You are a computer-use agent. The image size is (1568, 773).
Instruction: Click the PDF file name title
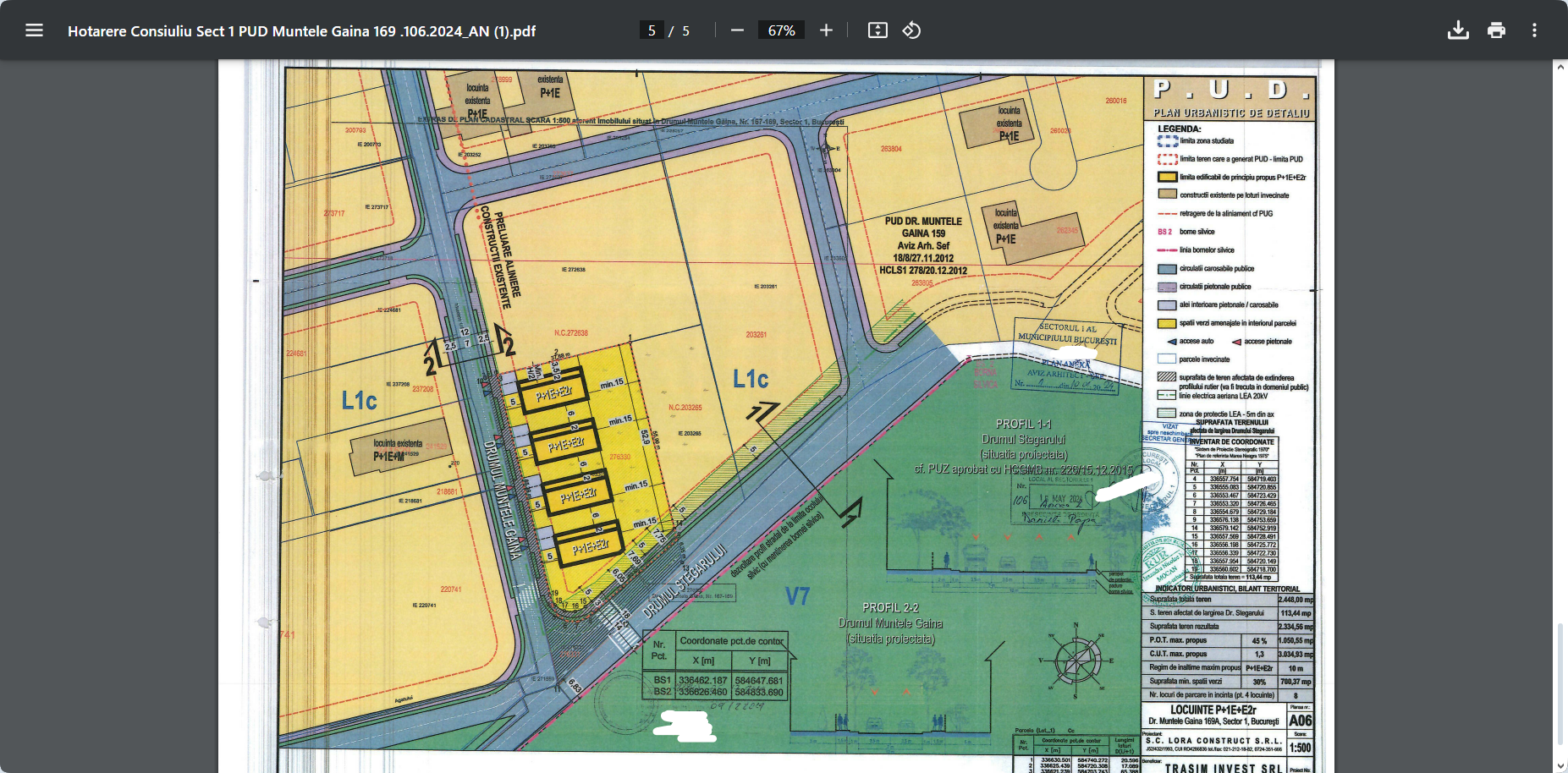pyautogui.click(x=301, y=31)
